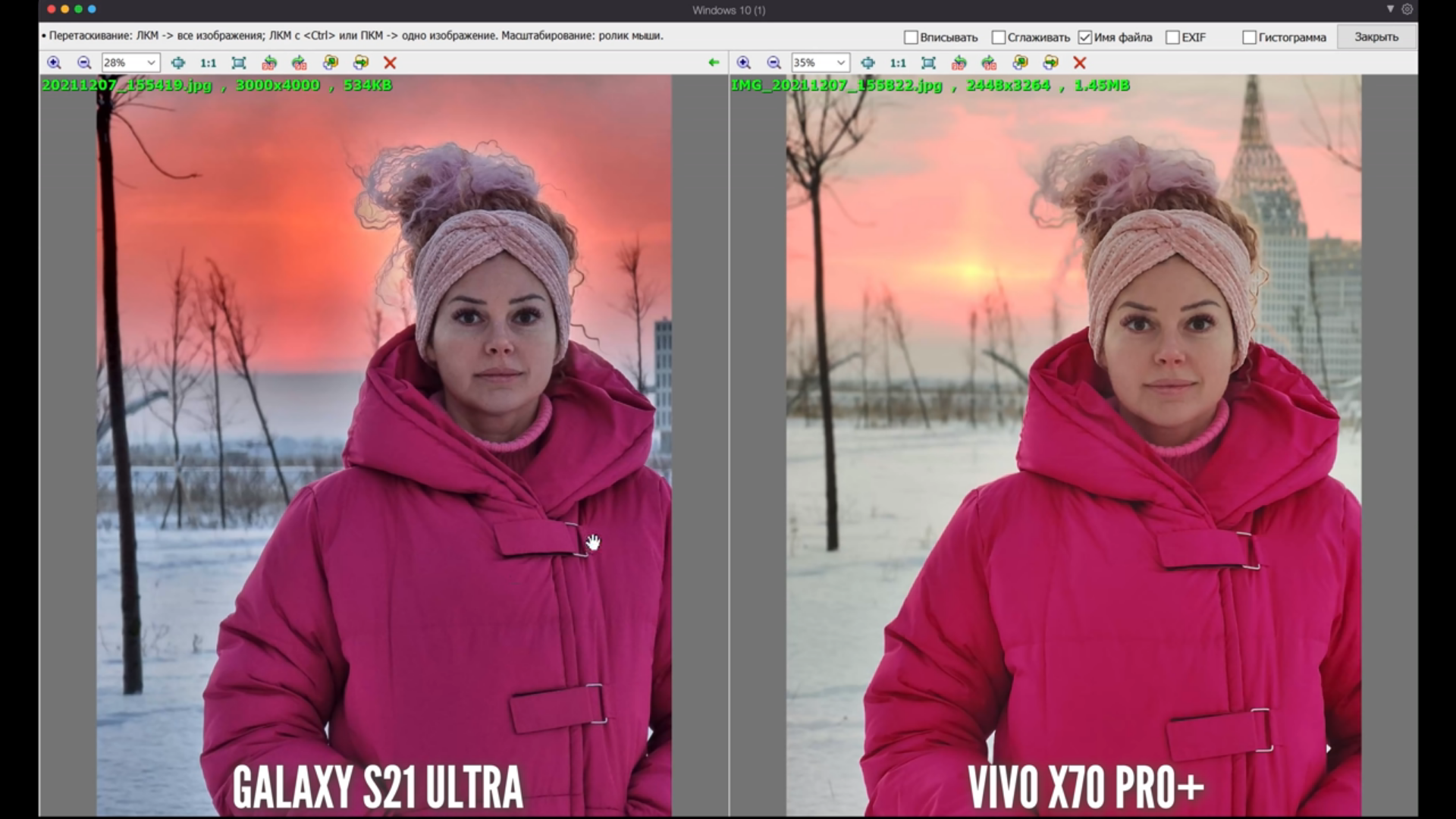The height and width of the screenshot is (819, 1456).
Task: Uncheck the Имя файла checkbox
Action: [1085, 37]
